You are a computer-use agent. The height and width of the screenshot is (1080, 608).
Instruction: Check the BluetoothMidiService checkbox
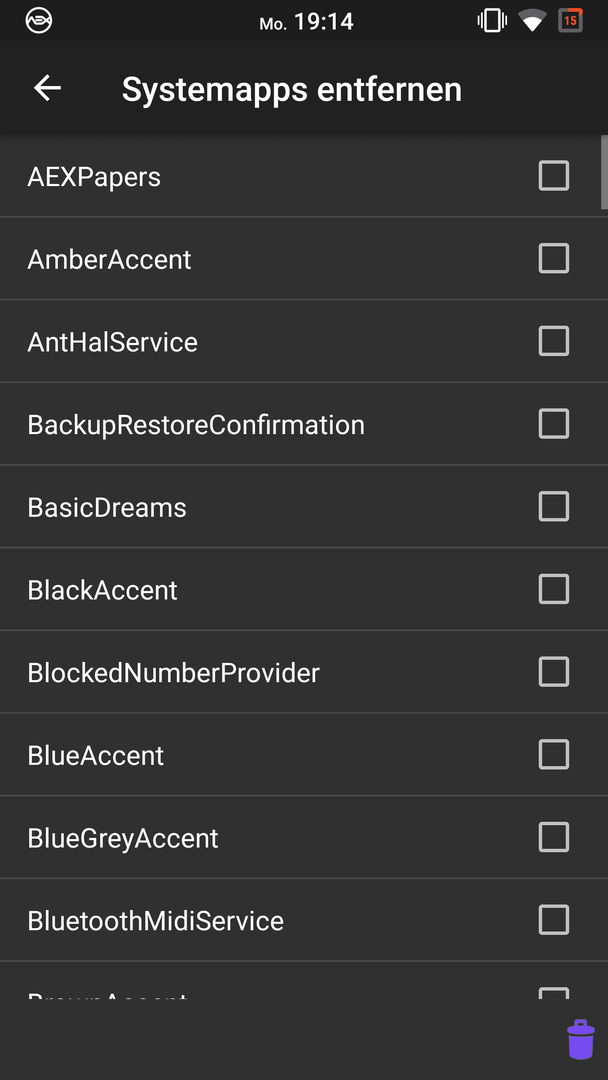point(554,920)
